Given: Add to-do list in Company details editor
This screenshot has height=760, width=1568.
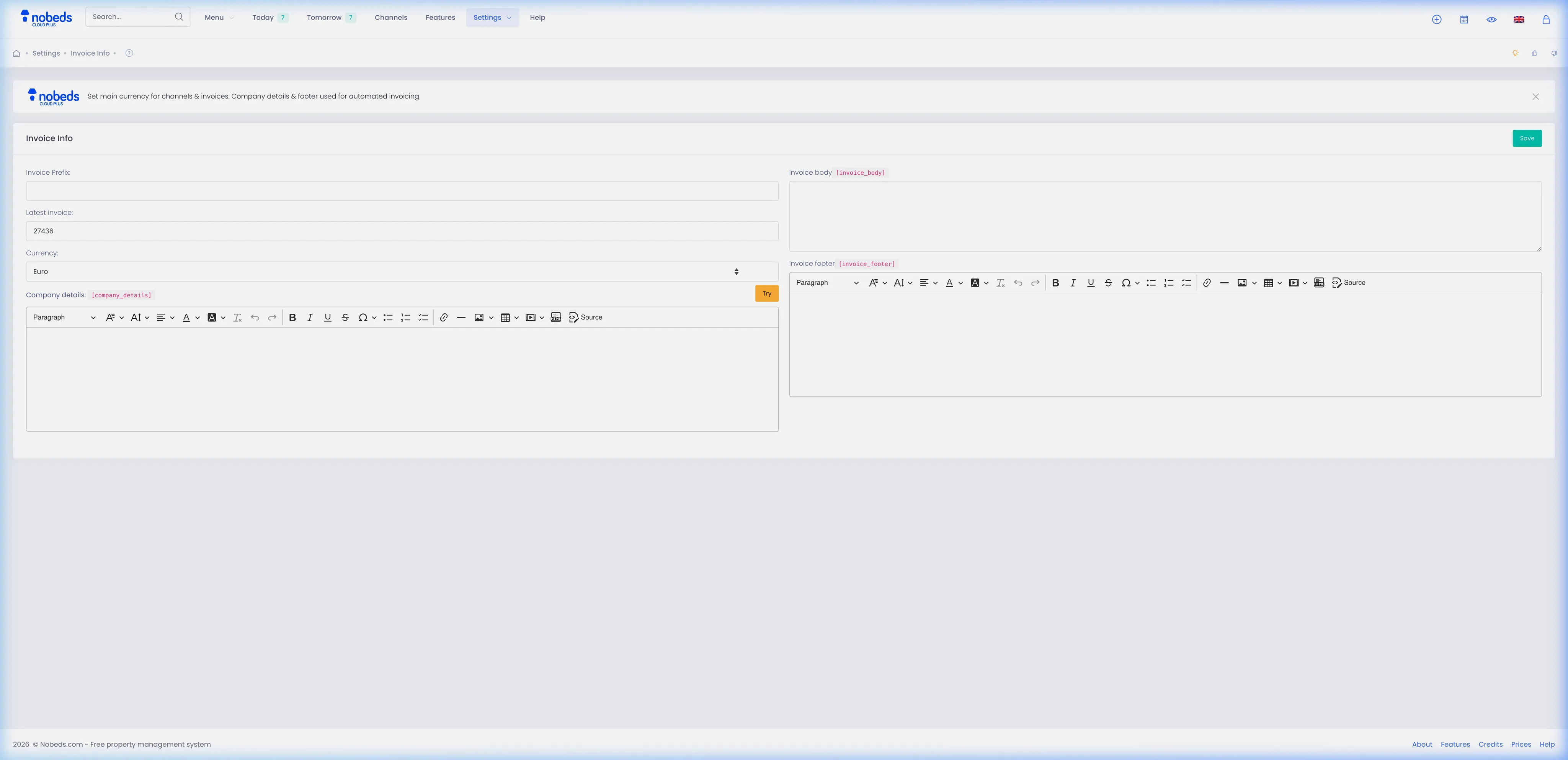Looking at the screenshot, I should tap(423, 317).
